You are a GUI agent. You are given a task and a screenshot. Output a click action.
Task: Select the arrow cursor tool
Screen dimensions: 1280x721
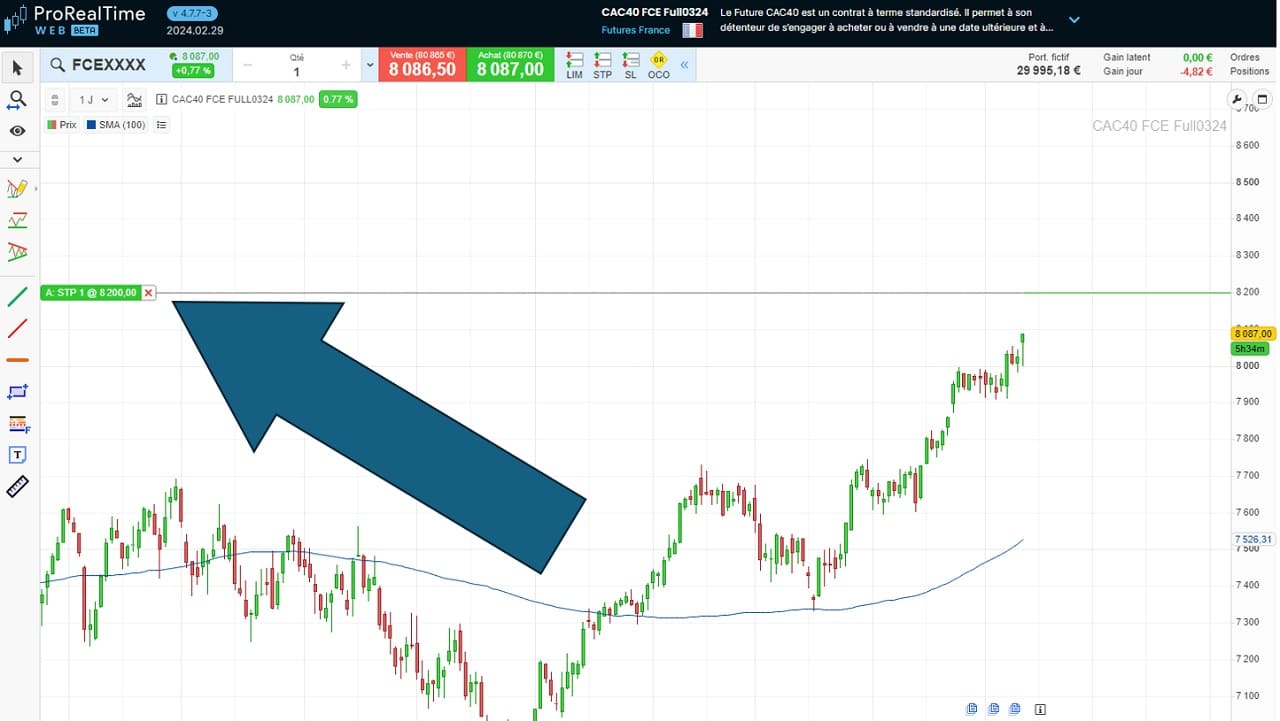(x=18, y=68)
